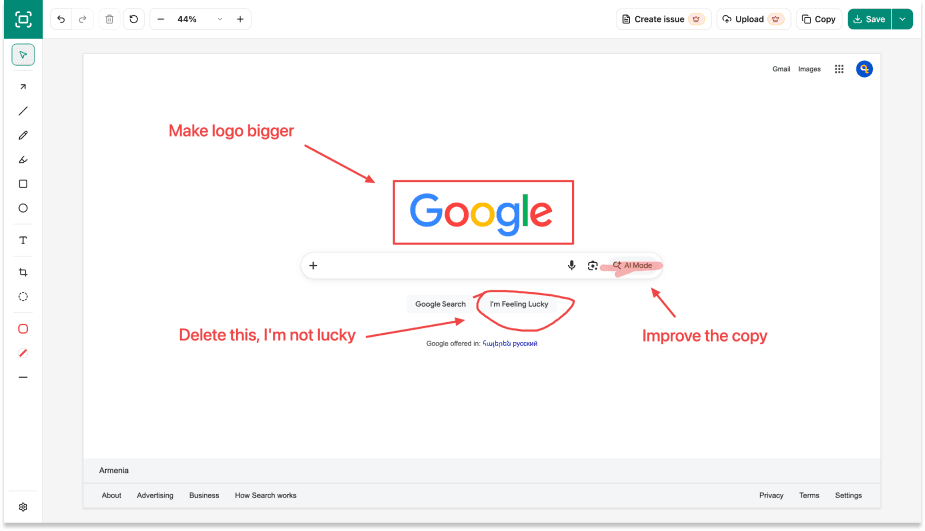Change the line thickness setting
The height and width of the screenshot is (531, 925).
23,377
